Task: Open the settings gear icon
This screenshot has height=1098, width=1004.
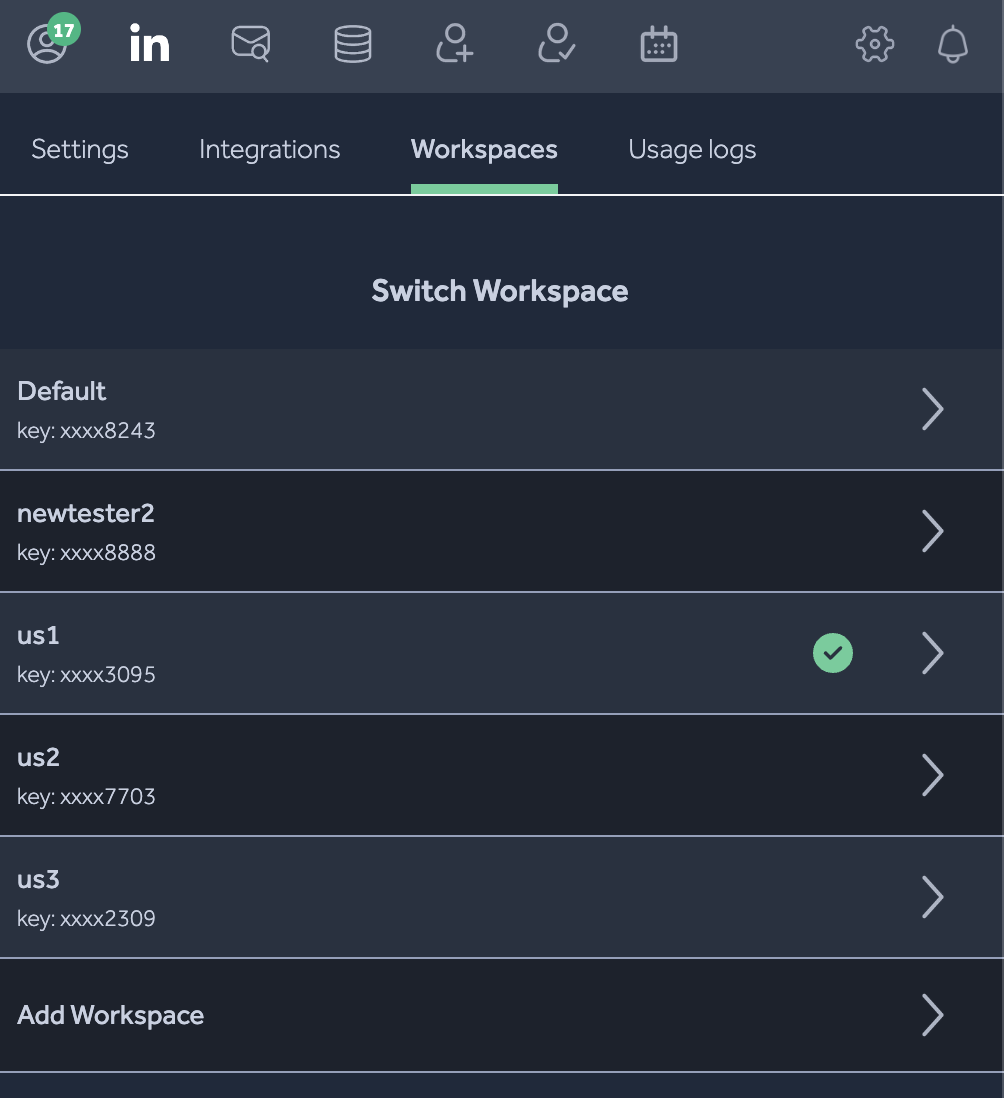Action: (x=874, y=45)
